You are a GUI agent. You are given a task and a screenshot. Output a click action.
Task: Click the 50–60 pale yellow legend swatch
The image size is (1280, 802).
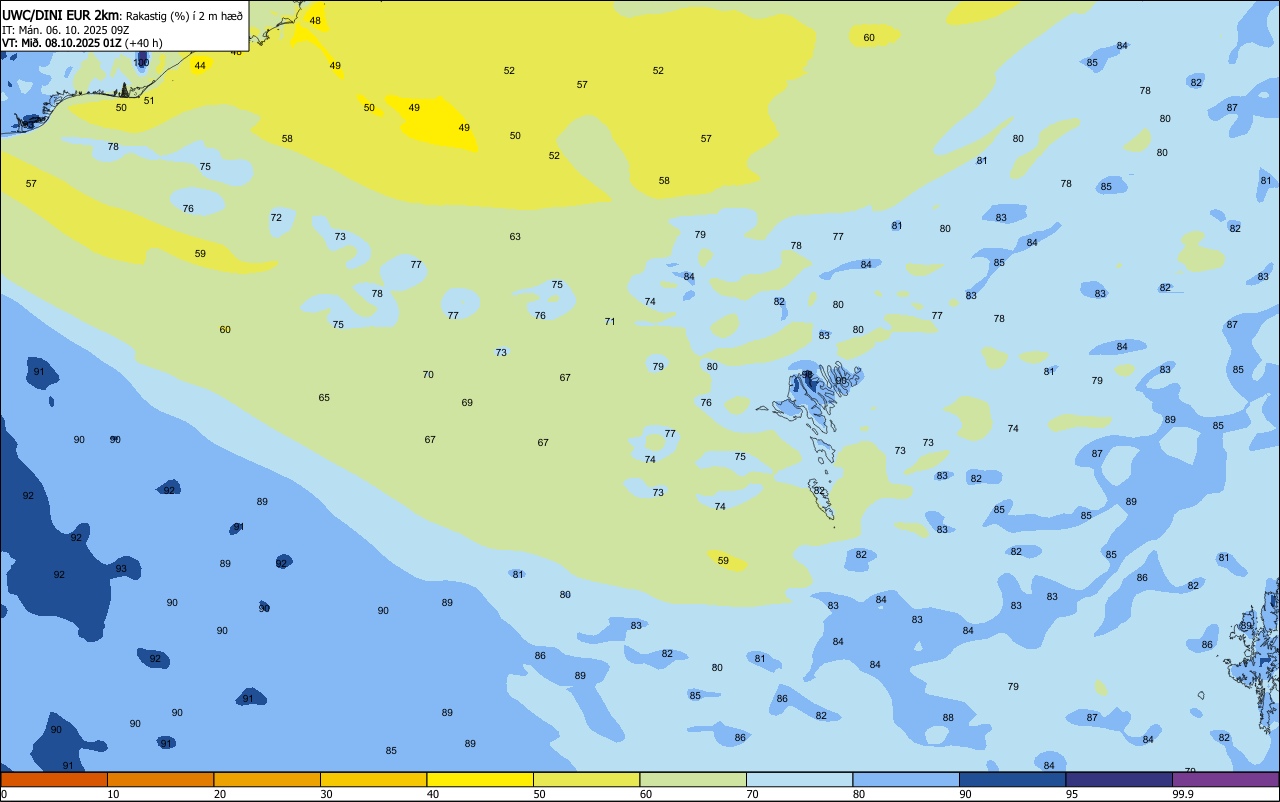pos(586,779)
